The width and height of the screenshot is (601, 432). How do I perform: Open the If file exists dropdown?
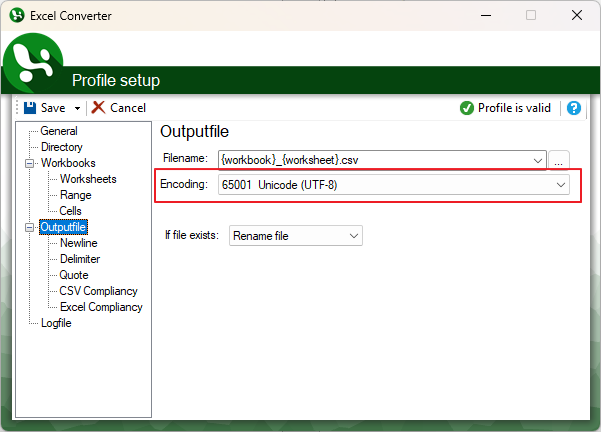pyautogui.click(x=296, y=235)
